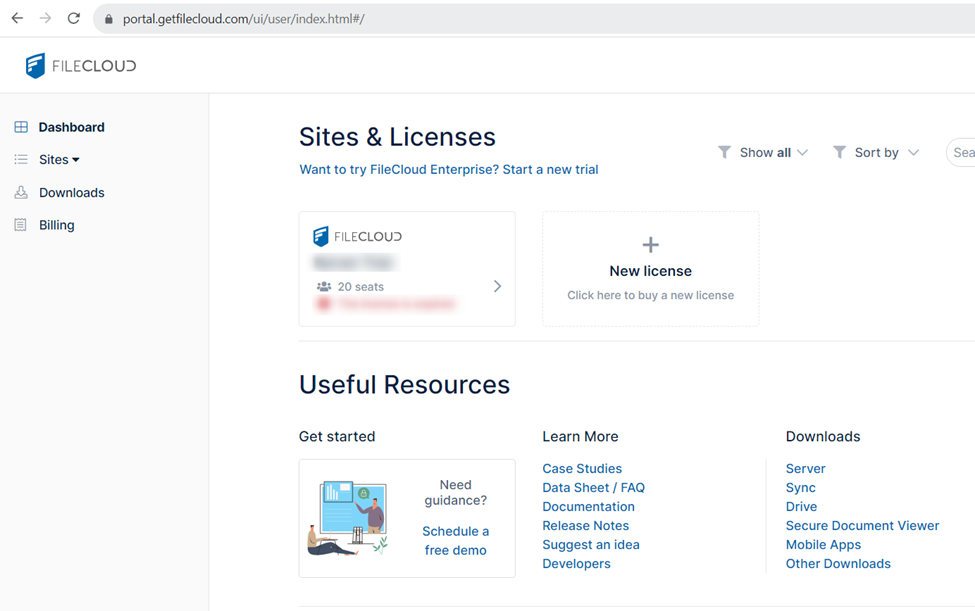Click the Sort by funnel icon
The height and width of the screenshot is (611, 975).
point(839,152)
